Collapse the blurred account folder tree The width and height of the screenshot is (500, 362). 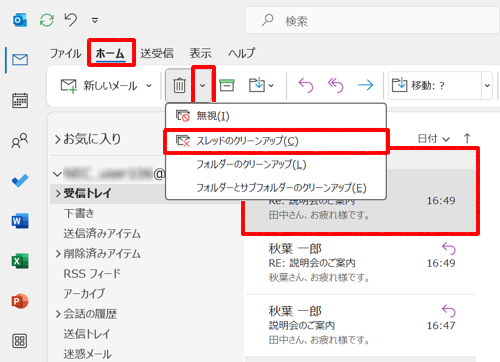(x=57, y=174)
